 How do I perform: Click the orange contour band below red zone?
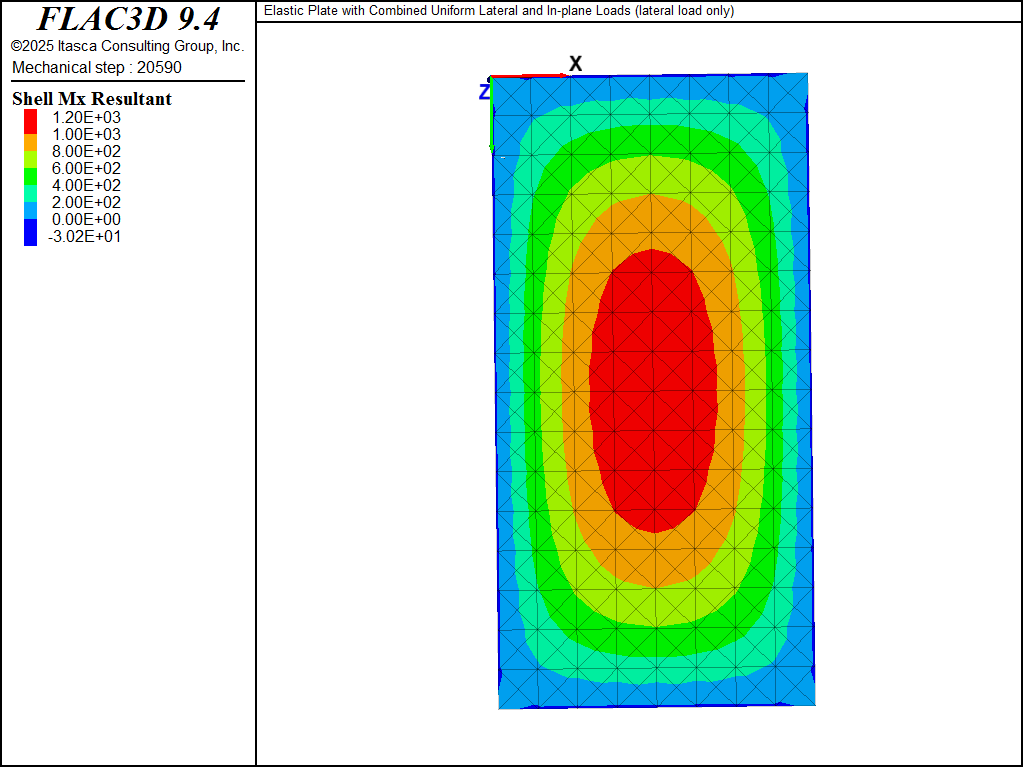(x=653, y=558)
